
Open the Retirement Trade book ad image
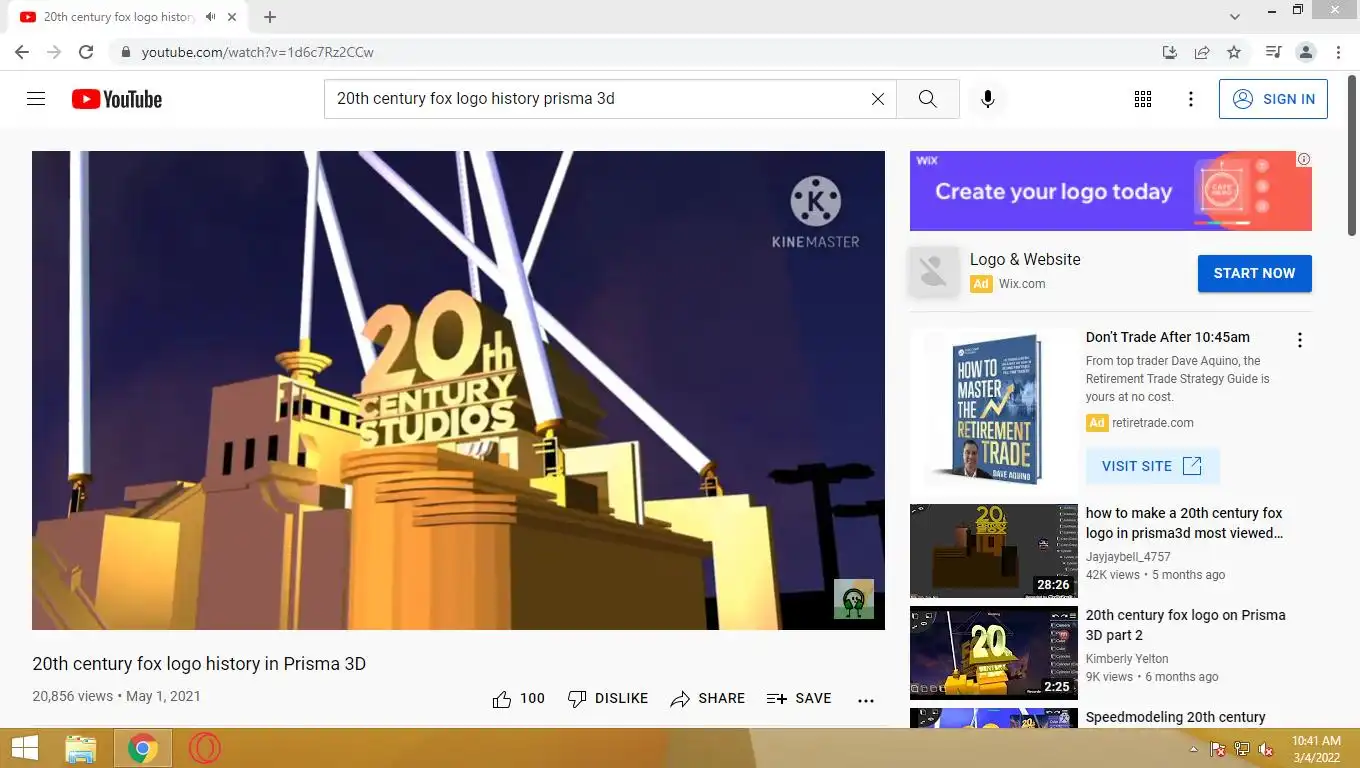994,408
